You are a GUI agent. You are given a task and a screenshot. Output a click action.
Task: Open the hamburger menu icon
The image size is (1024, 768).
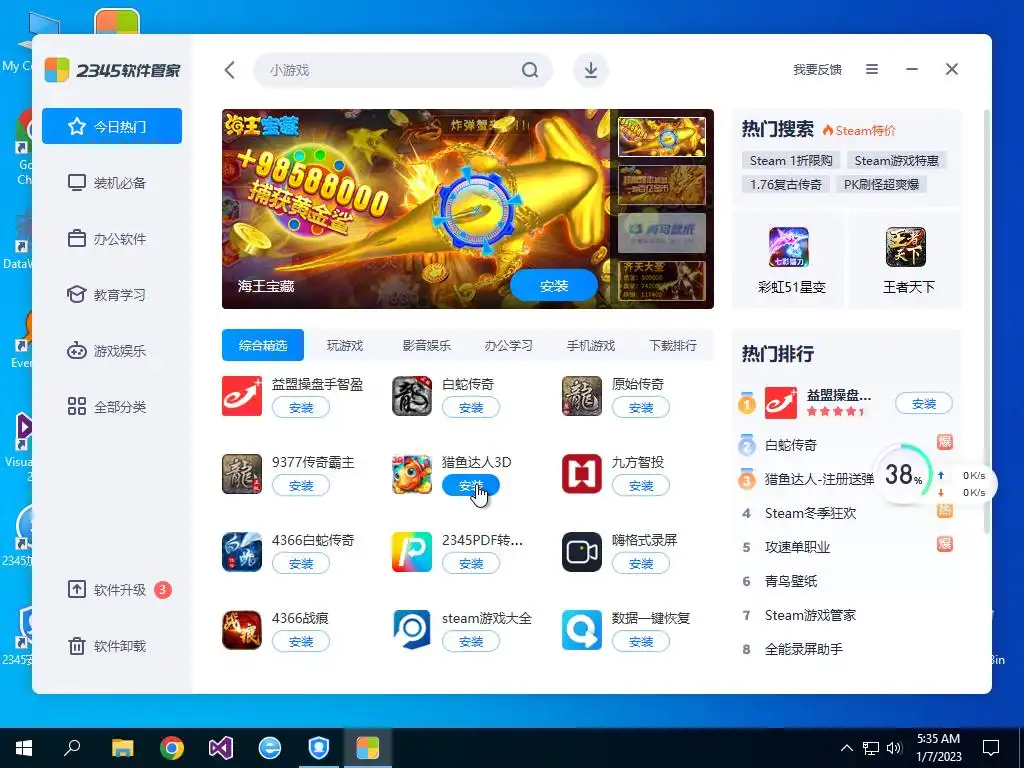point(872,69)
